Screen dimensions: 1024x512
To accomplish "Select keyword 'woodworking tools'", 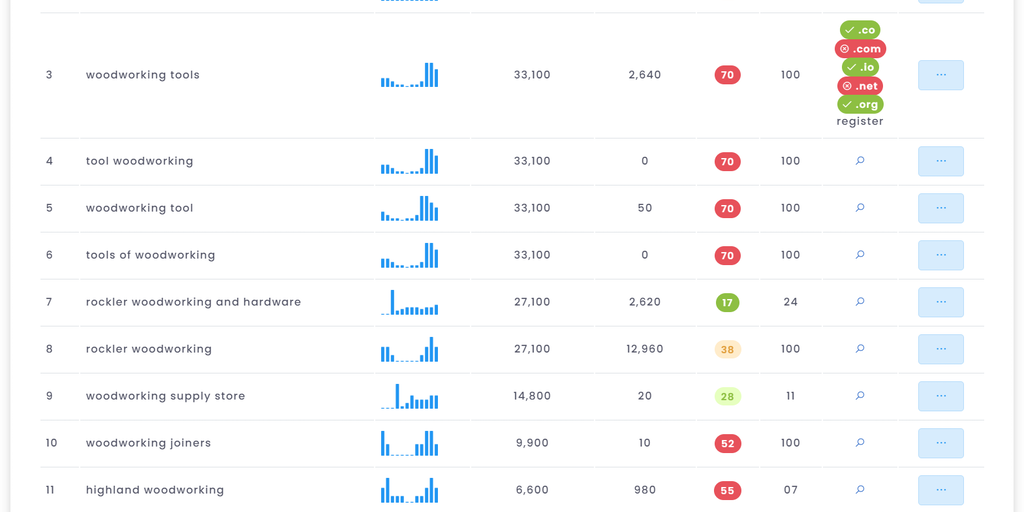I will 142,75.
